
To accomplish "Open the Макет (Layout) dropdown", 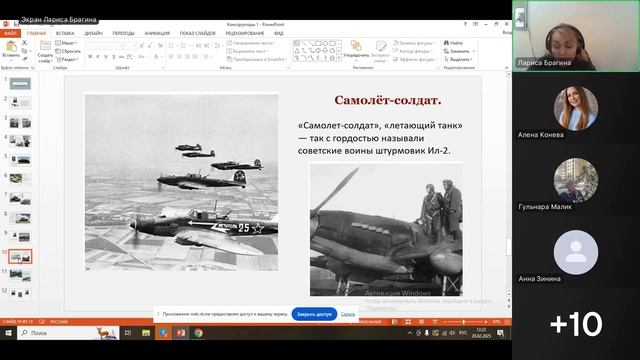I will 66,43.
